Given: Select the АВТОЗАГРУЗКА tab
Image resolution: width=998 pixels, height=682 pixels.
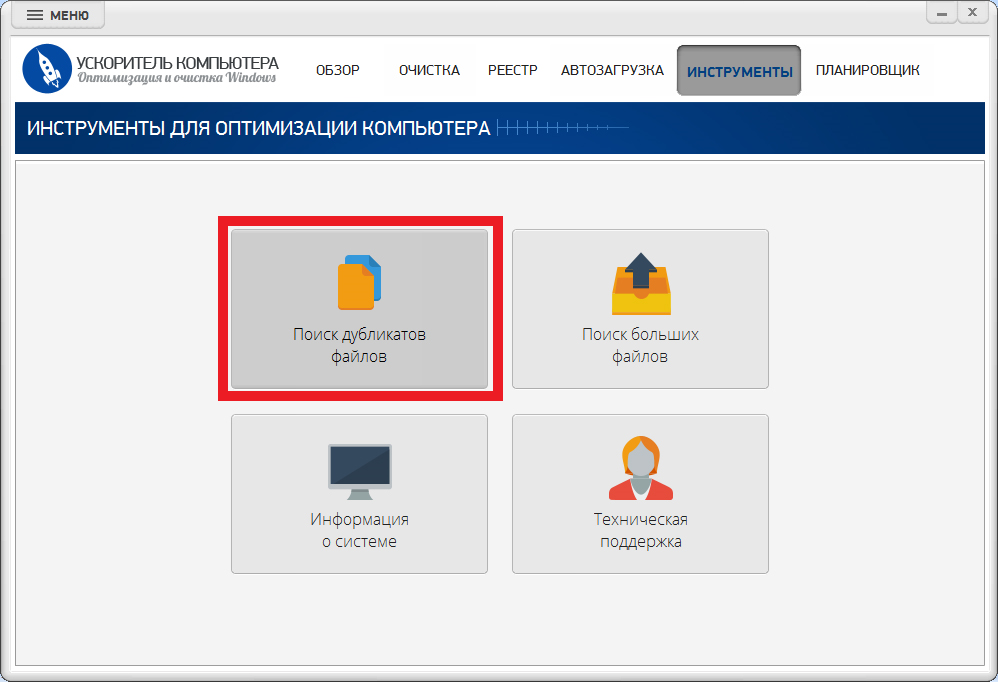Looking at the screenshot, I should (612, 70).
